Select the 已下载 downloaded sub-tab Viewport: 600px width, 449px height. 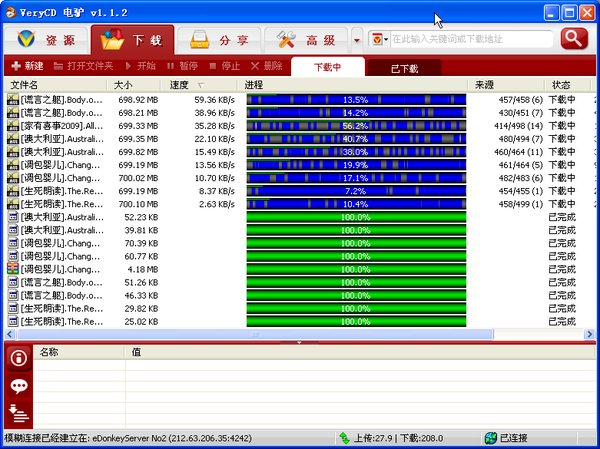click(x=404, y=69)
